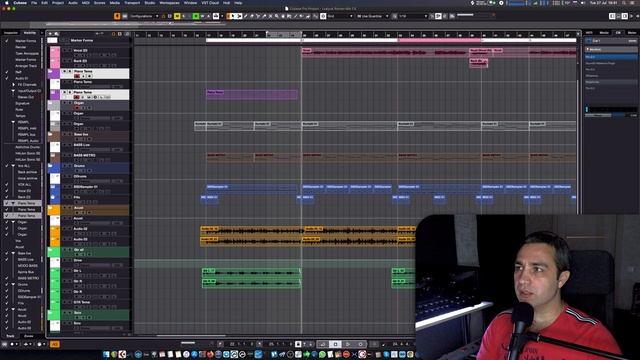Click the pink Vocal 03 track color swatch
The height and width of the screenshot is (360, 640).
tap(54, 51)
